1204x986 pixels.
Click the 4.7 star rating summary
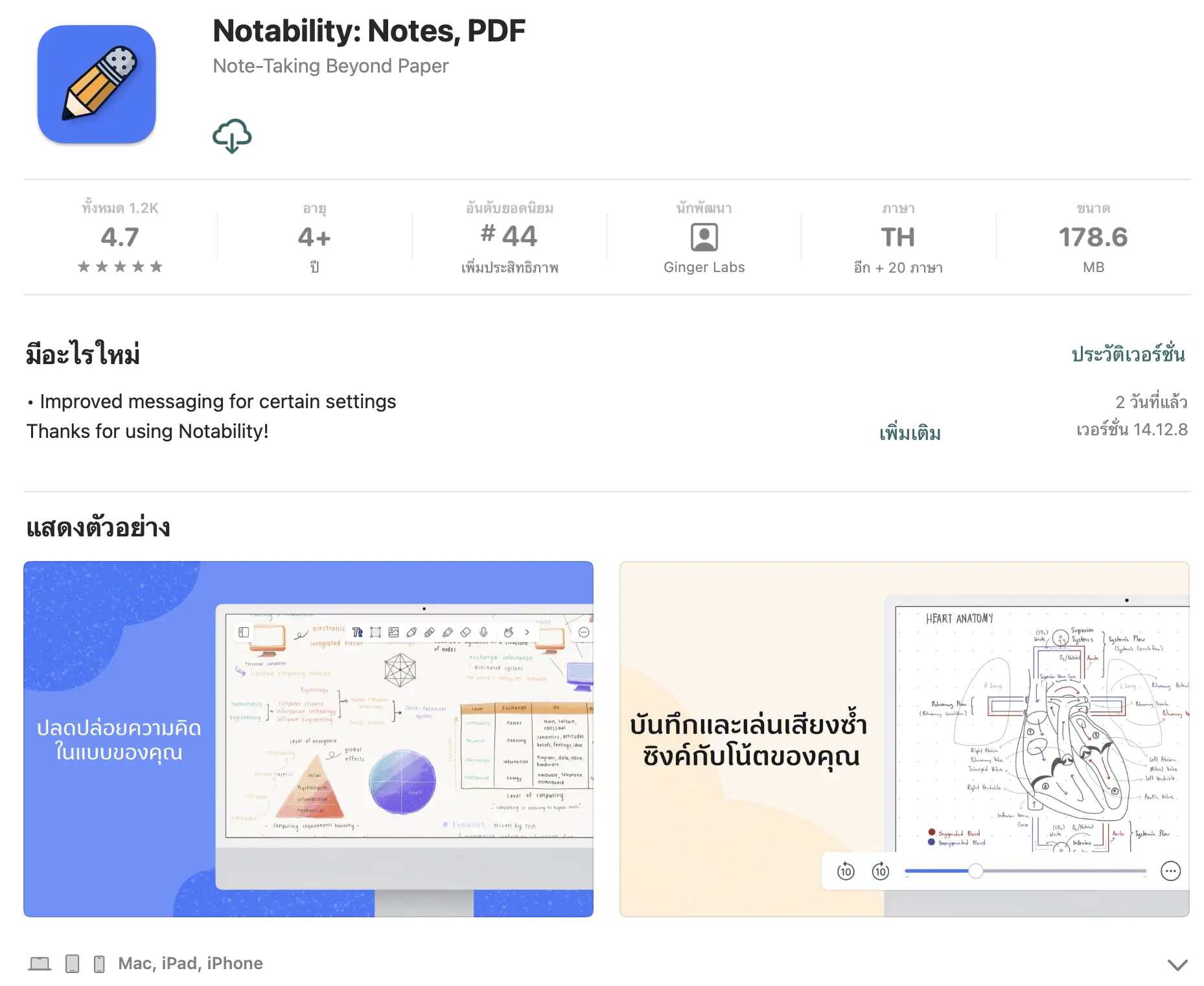tap(120, 238)
